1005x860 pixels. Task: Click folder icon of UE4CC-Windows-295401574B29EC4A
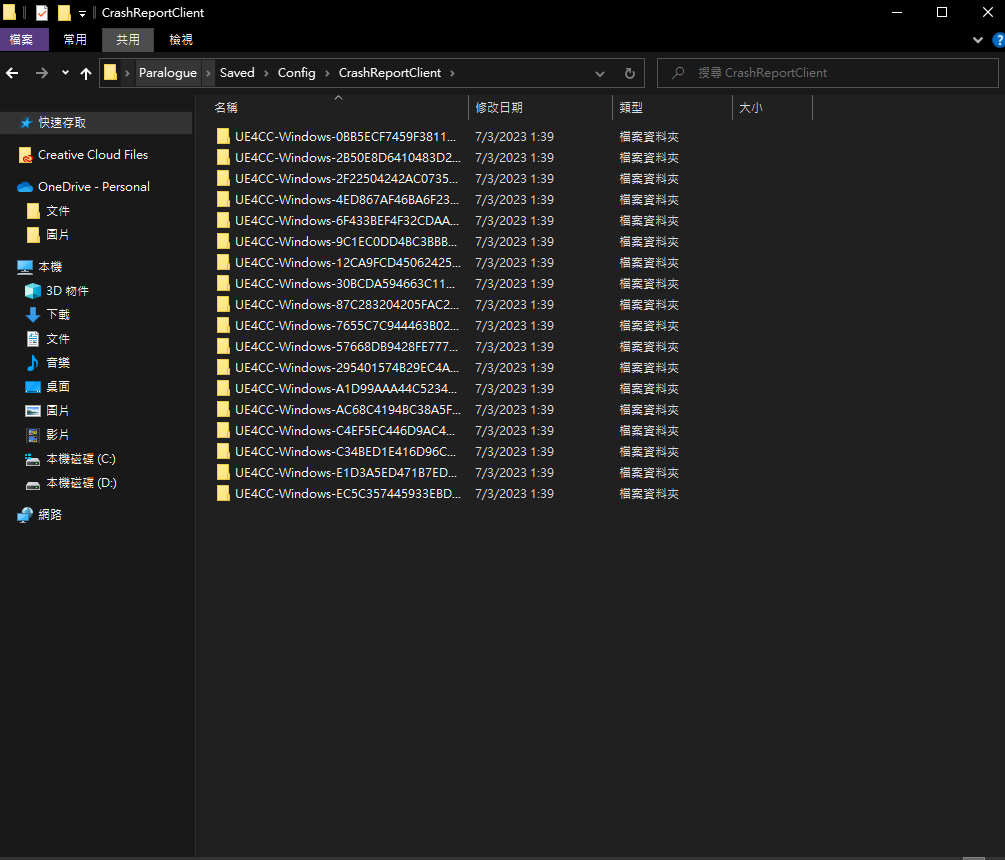223,368
